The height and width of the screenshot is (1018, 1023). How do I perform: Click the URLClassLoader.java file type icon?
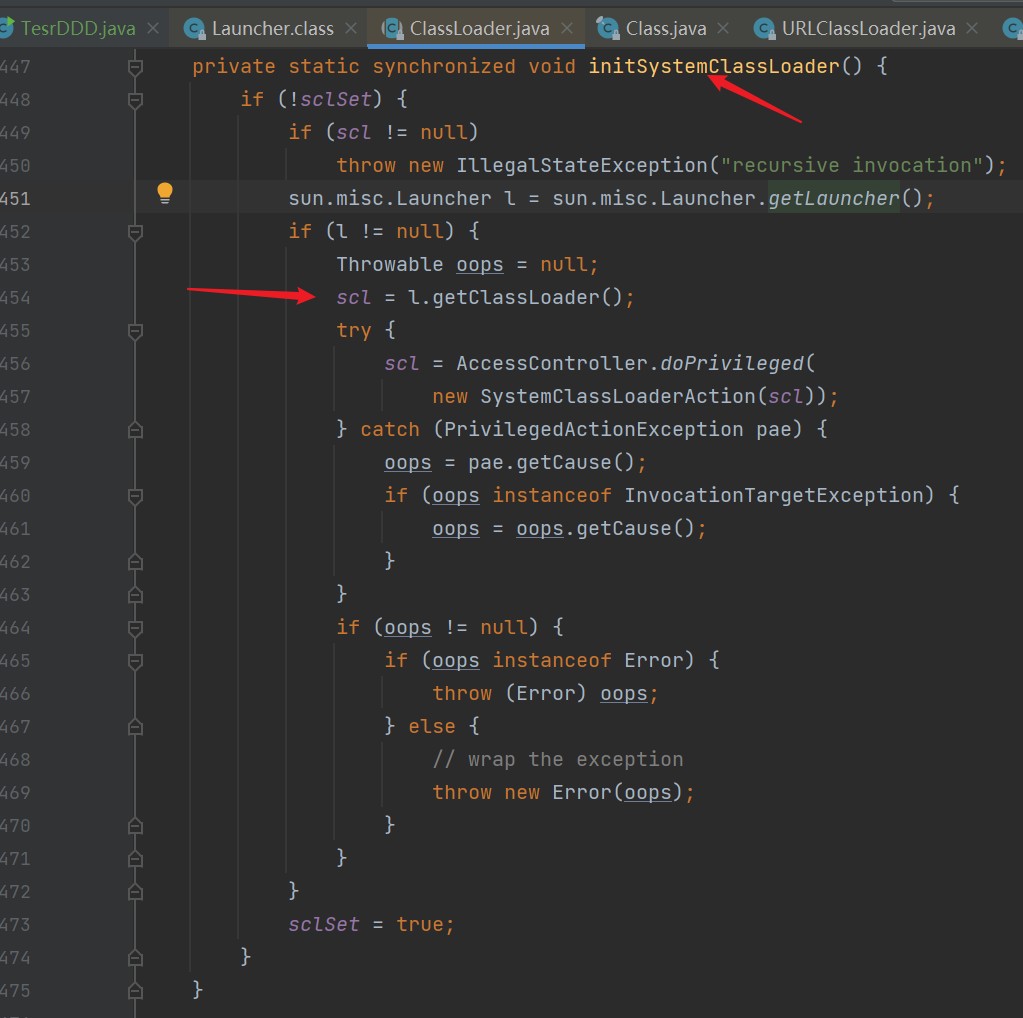click(x=764, y=29)
